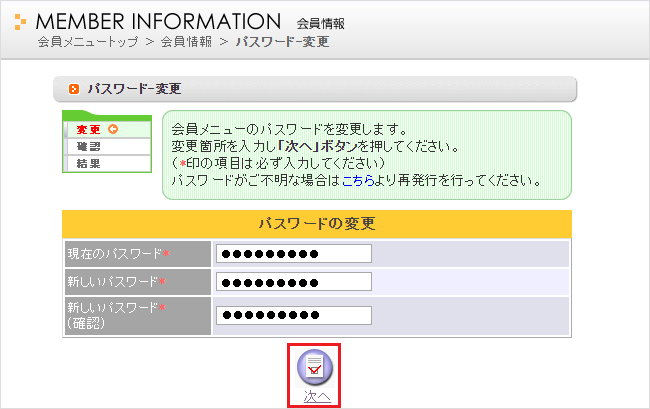Focus the 新しいパスワード (確認) input field
This screenshot has width=650, height=409.
pos(294,316)
